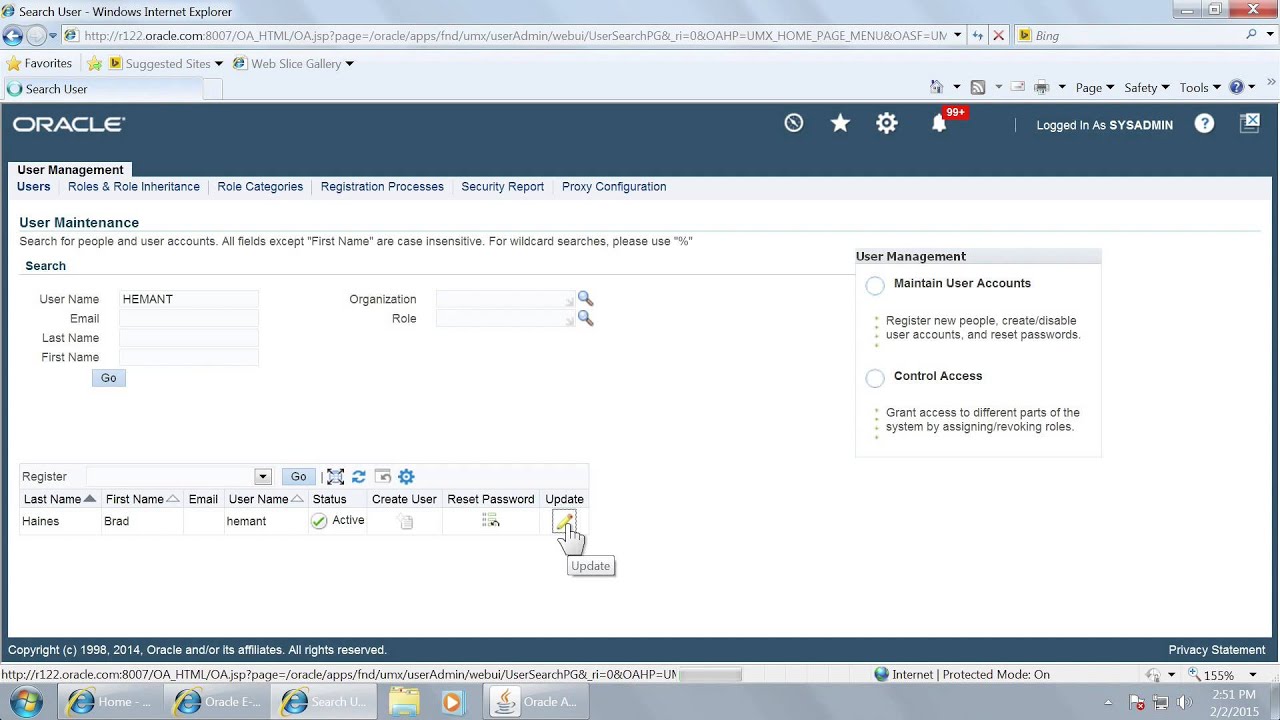This screenshot has width=1280, height=720.
Task: Open Proxy Configuration tab
Action: [614, 186]
